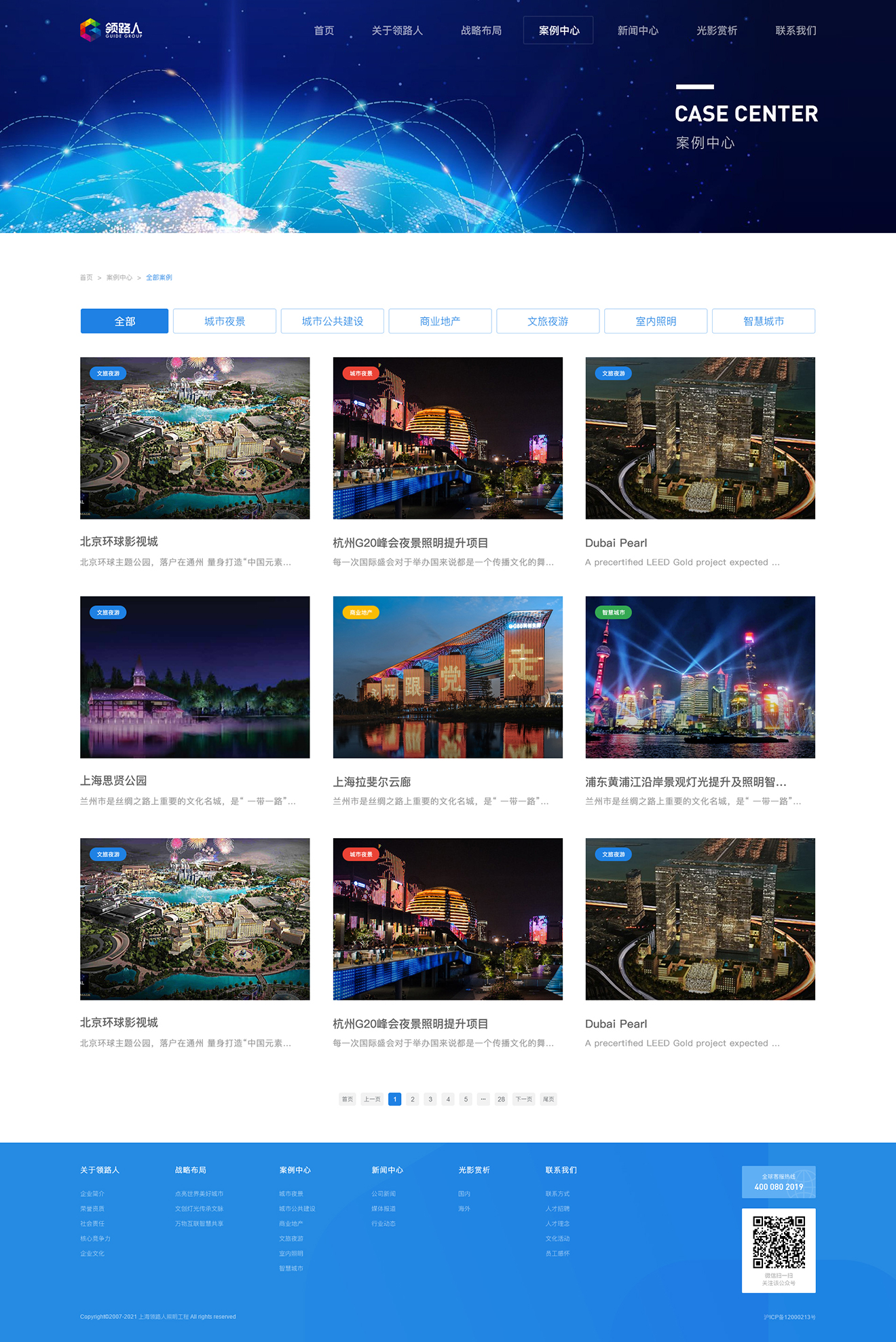The width and height of the screenshot is (896, 1342).
Task: Click the 全部 filter button
Action: (124, 321)
